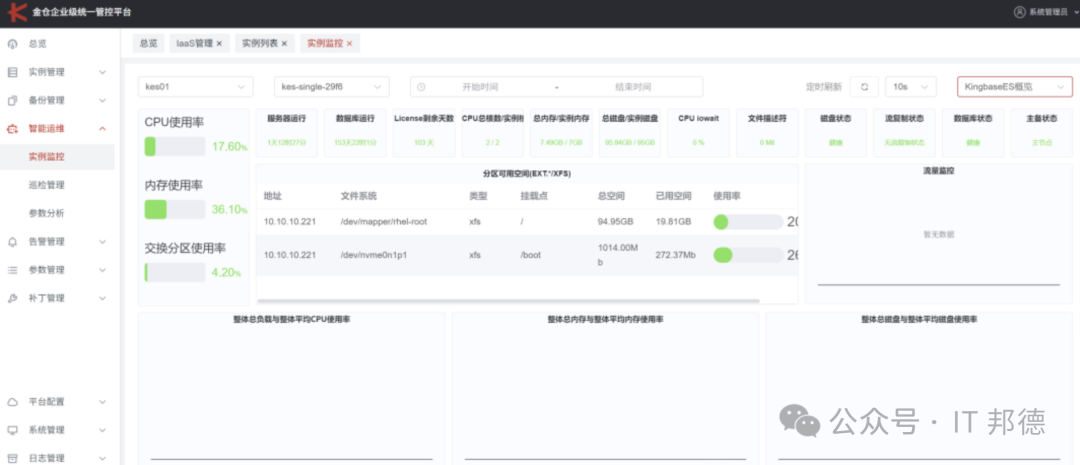Close the 实例列表 tab

[x=284, y=43]
